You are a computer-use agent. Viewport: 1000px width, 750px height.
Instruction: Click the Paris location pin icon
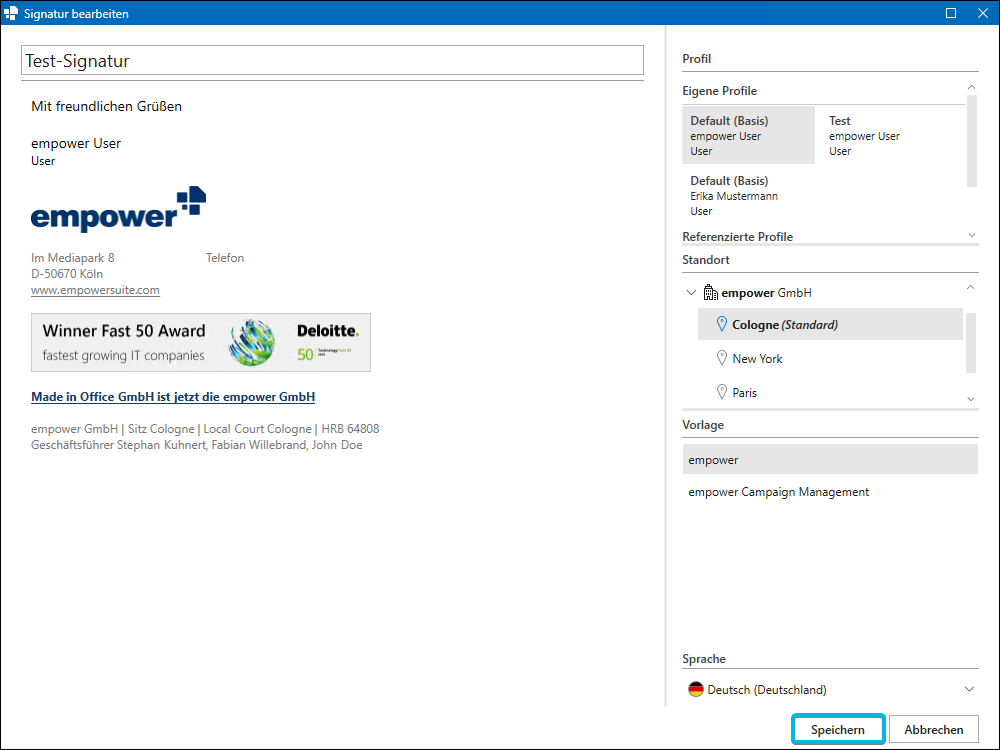point(722,392)
